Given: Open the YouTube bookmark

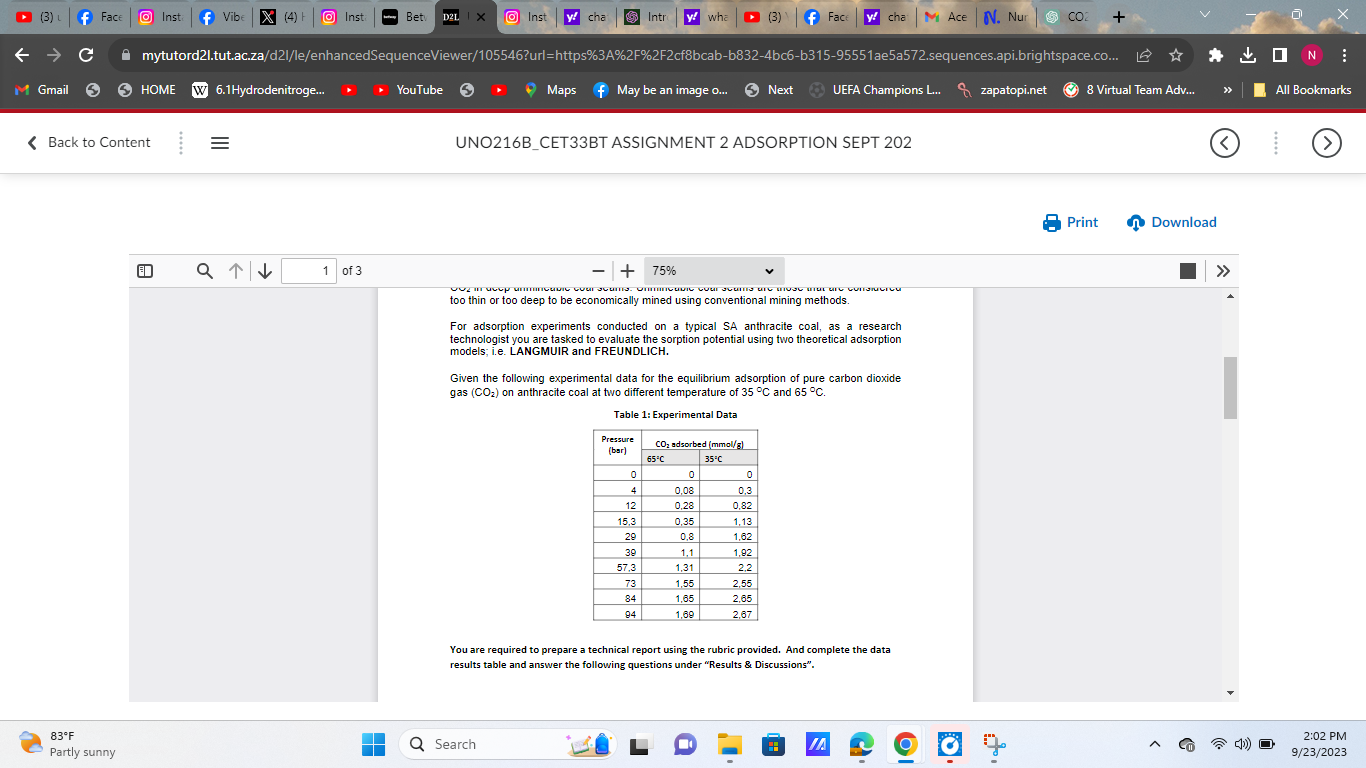Looking at the screenshot, I should (x=409, y=90).
